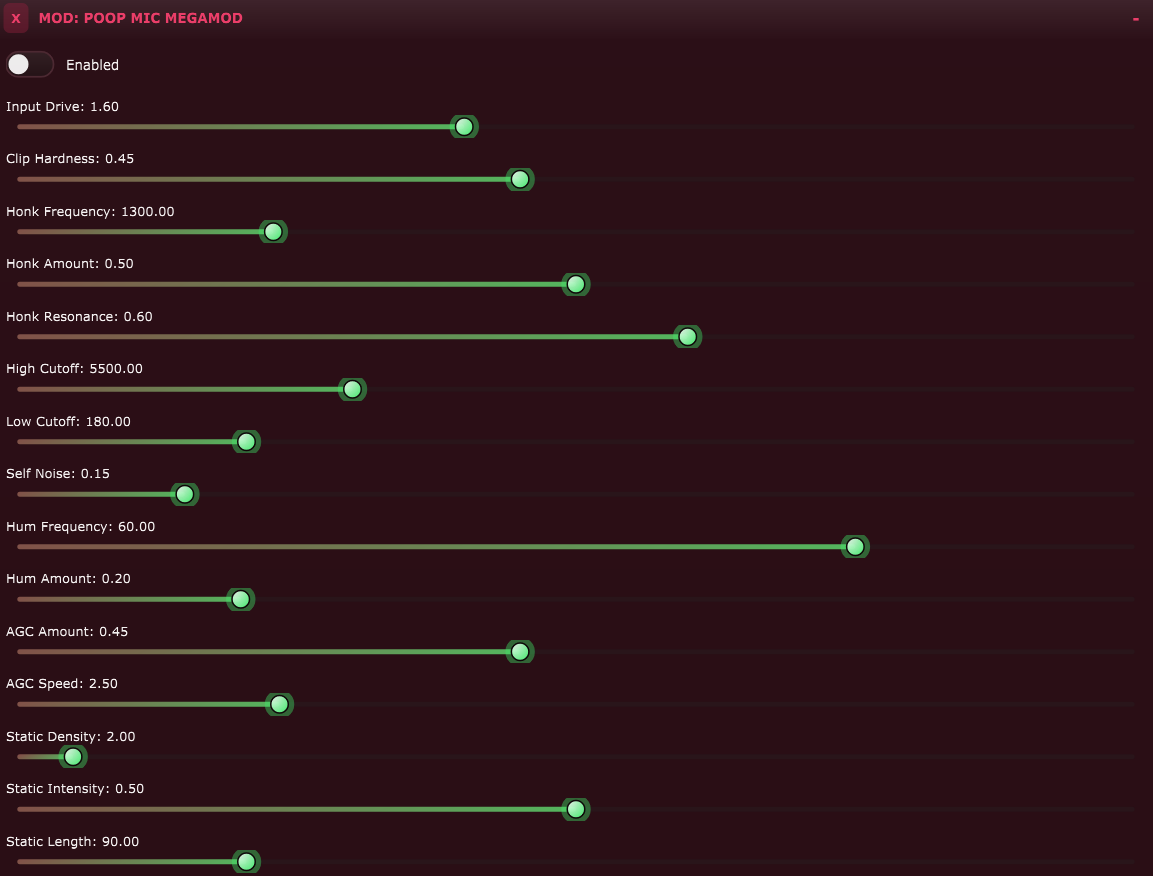Viewport: 1153px width, 876px height.
Task: Click the Hum Amount slider handle
Action: click(240, 599)
